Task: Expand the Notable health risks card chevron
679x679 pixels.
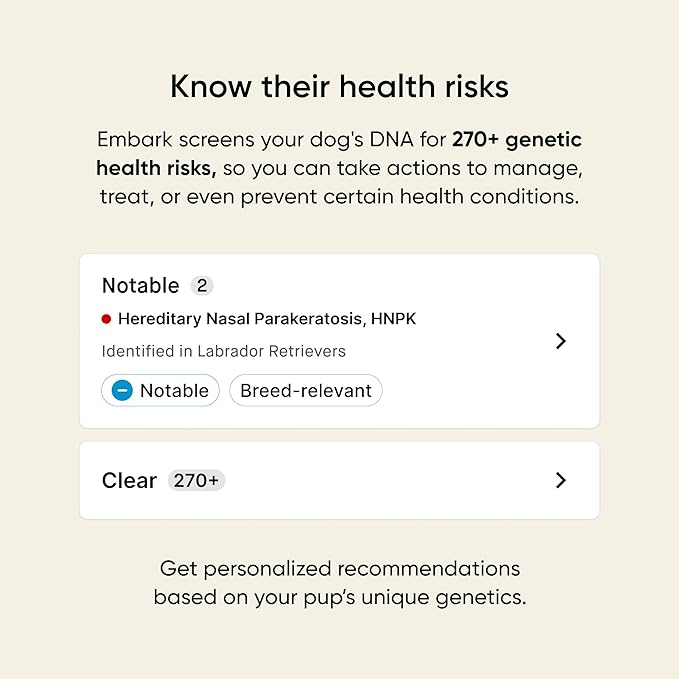Action: 561,341
